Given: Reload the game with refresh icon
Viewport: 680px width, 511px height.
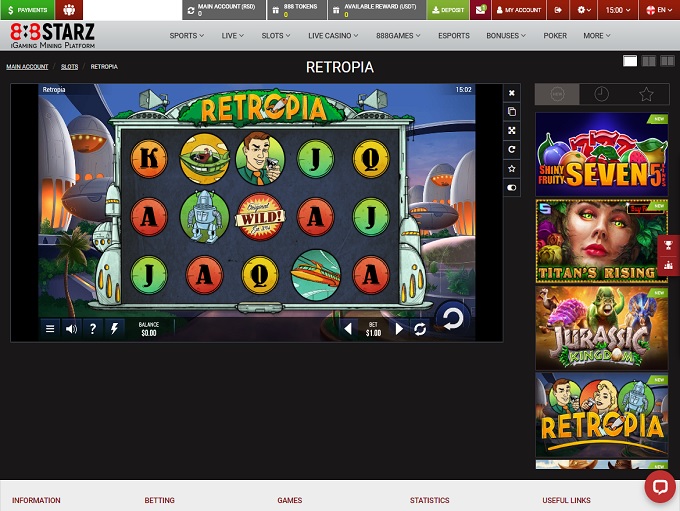Looking at the screenshot, I should pos(512,149).
